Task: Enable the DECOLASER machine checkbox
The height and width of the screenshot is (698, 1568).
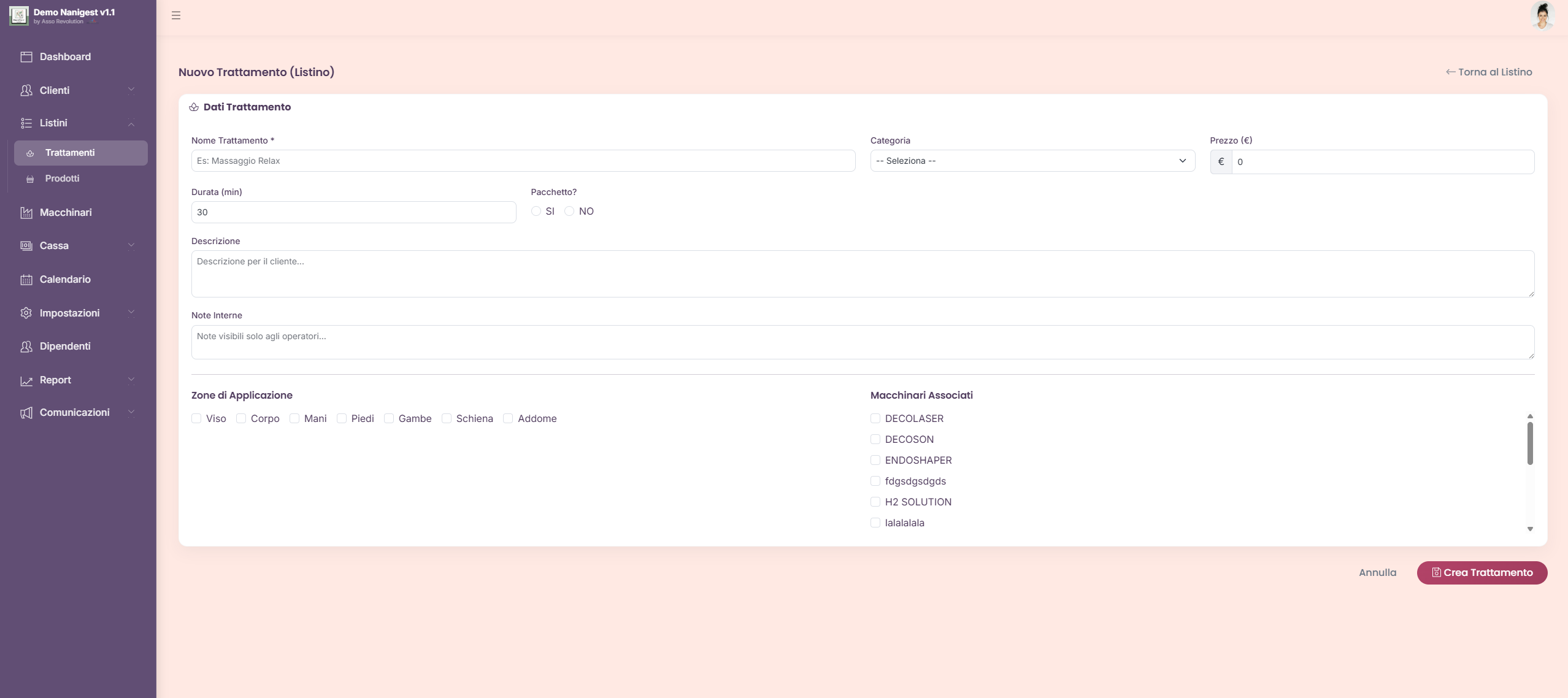Action: [x=875, y=418]
